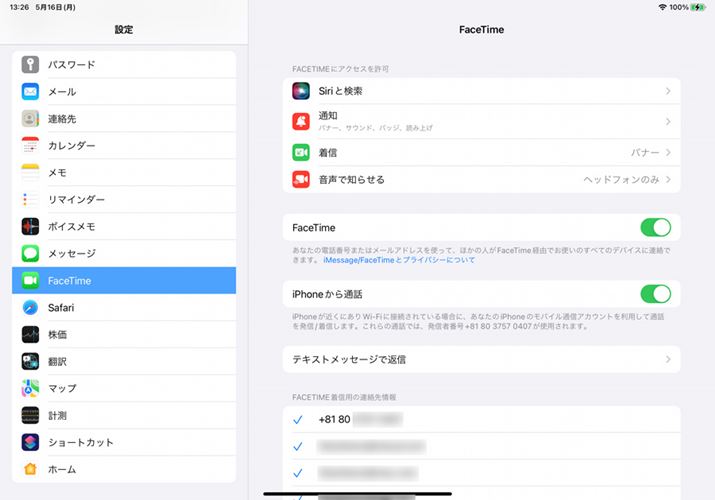This screenshot has width=715, height=500.
Task: Tap the 100% battery percentage
Action: tap(679, 7)
